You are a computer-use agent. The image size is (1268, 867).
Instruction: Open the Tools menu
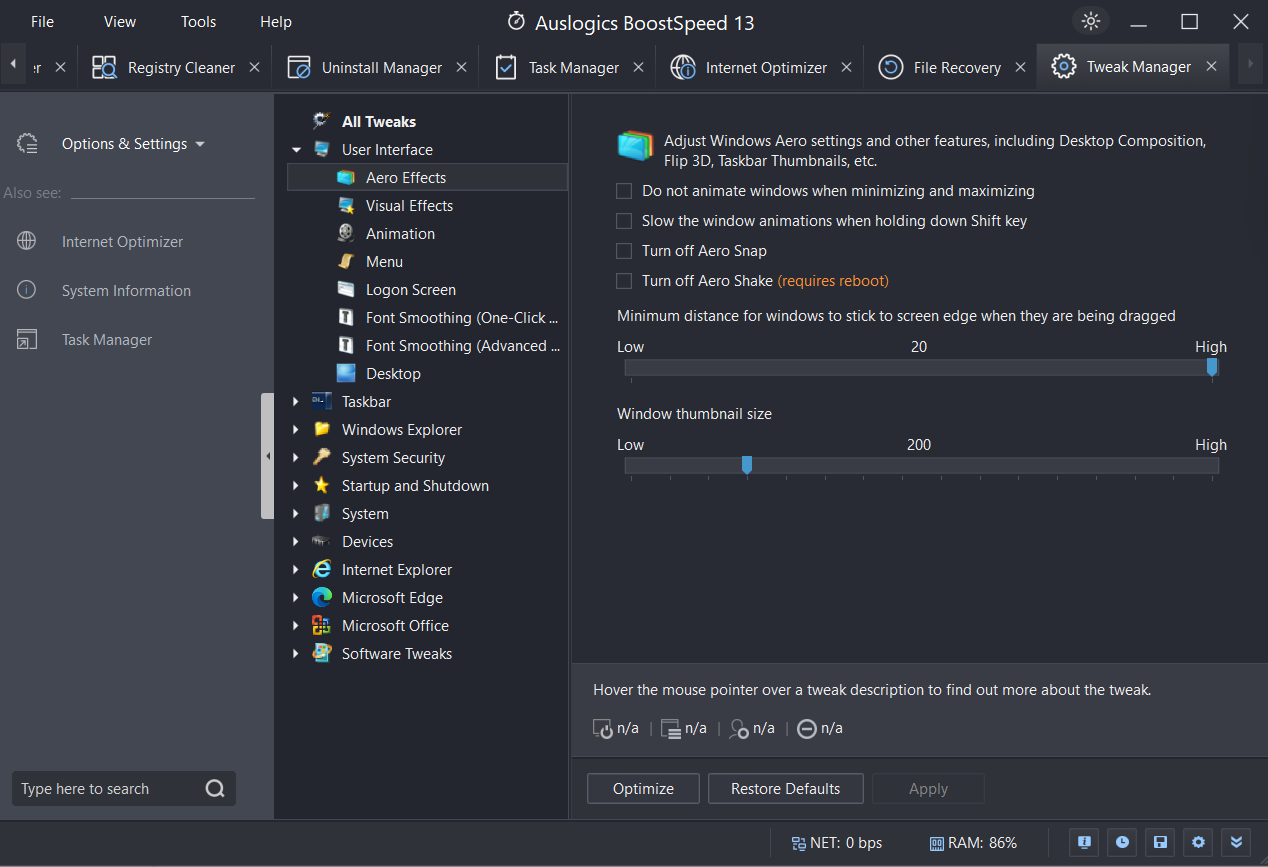coord(198,22)
